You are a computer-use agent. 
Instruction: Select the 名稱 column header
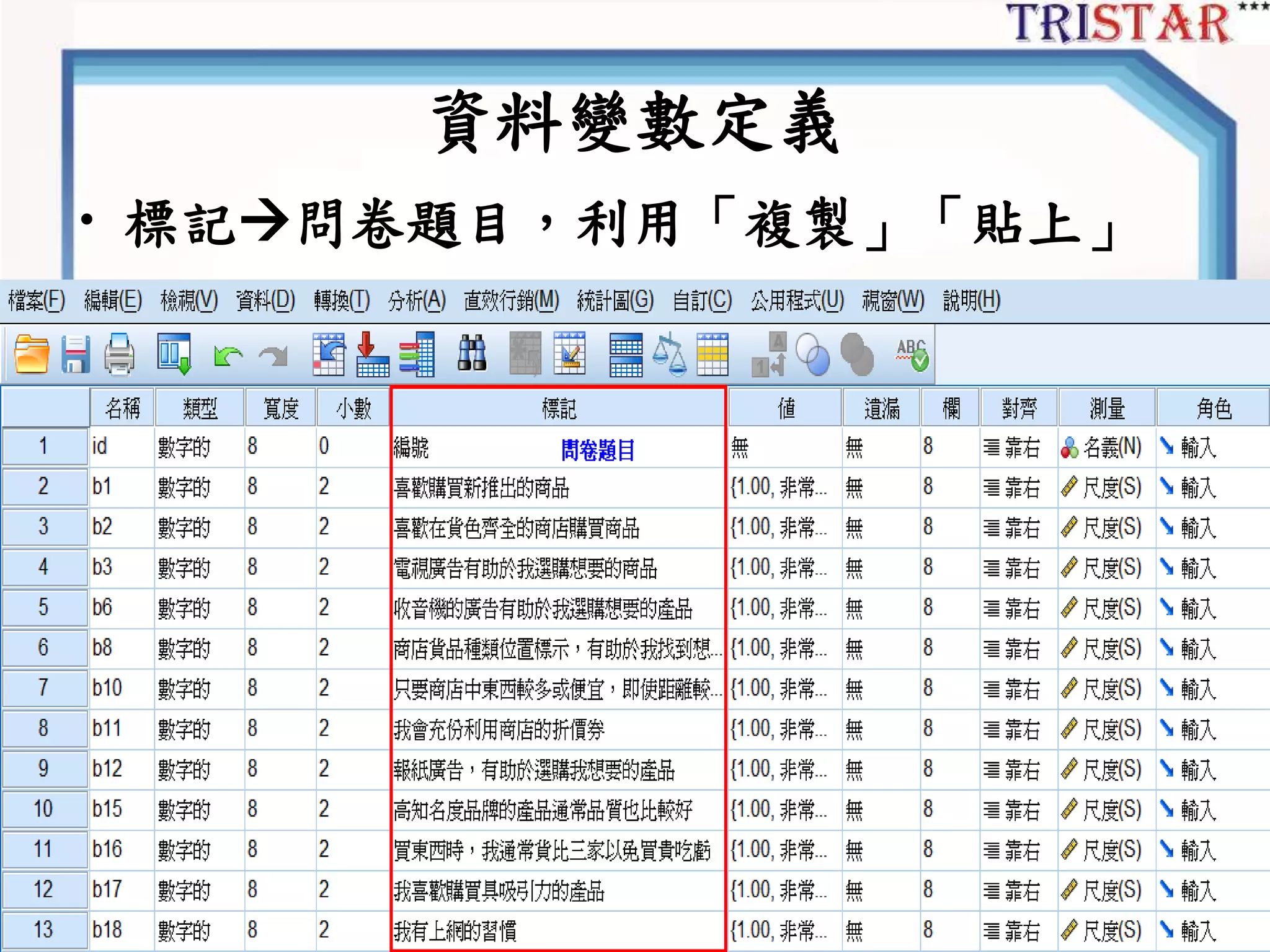point(122,408)
